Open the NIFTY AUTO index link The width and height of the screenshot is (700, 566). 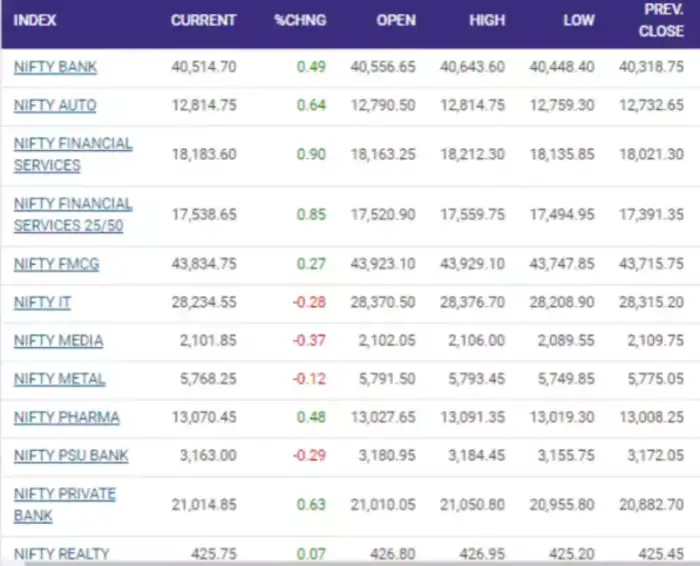tap(55, 105)
